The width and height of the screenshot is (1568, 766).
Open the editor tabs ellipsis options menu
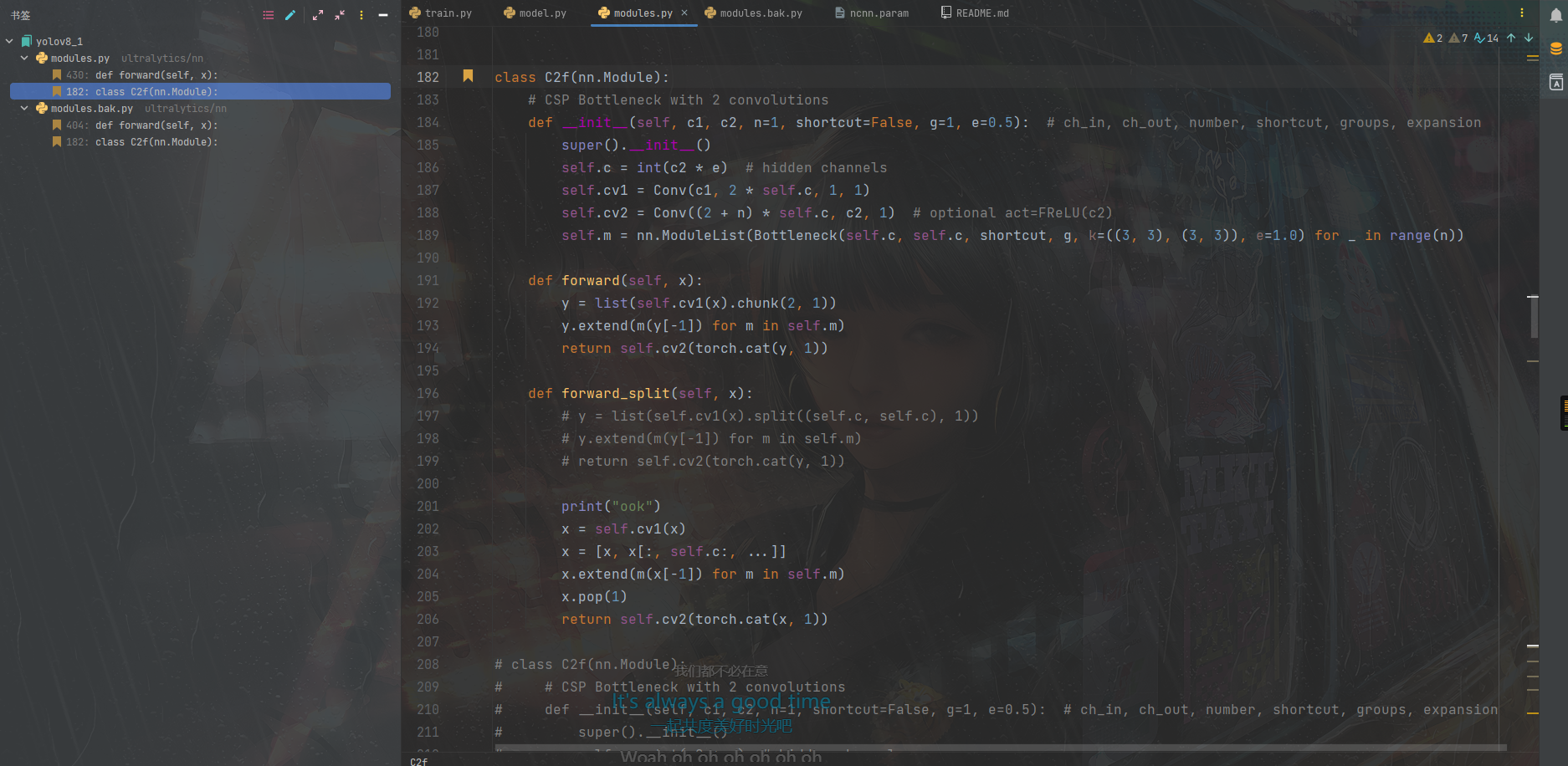(1521, 13)
